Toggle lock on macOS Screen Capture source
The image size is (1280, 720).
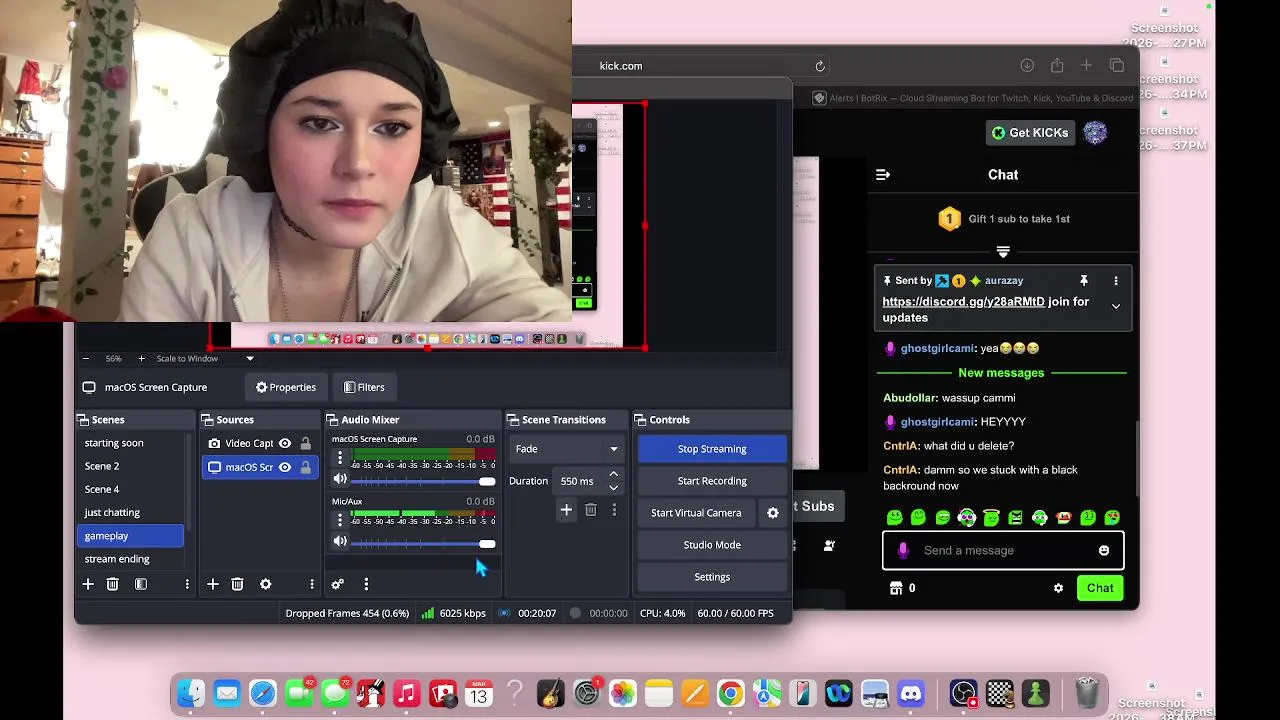pos(306,467)
